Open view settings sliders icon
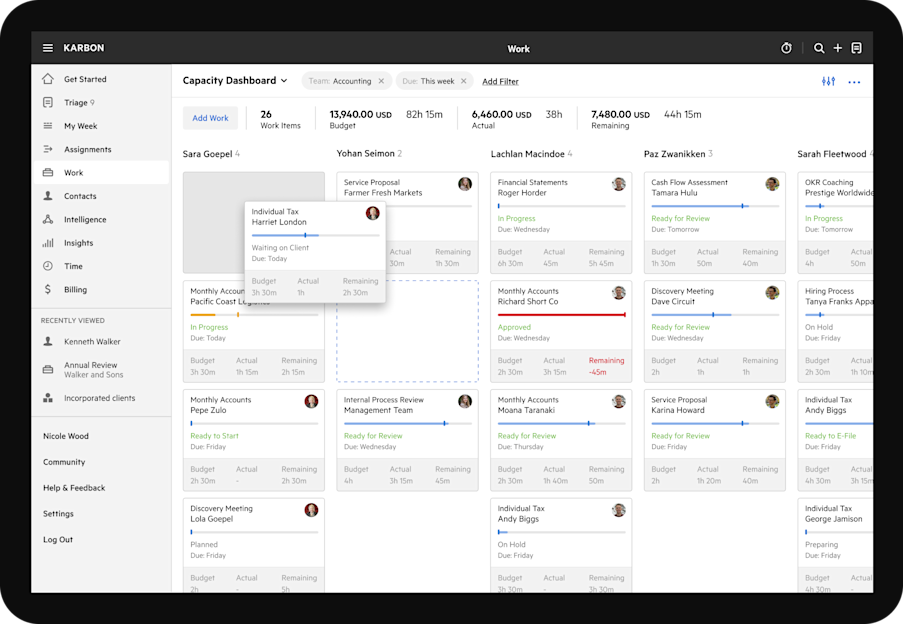903x624 pixels. point(828,81)
